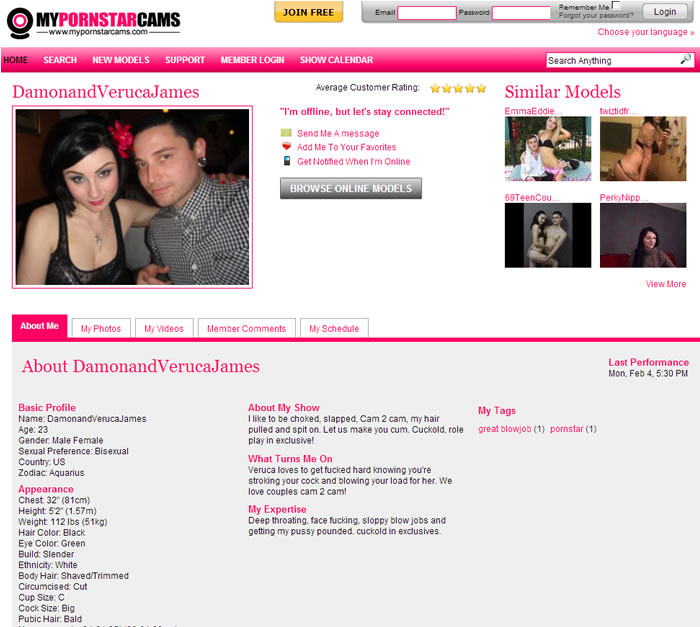Click the View More link under Similar Models

click(x=666, y=284)
